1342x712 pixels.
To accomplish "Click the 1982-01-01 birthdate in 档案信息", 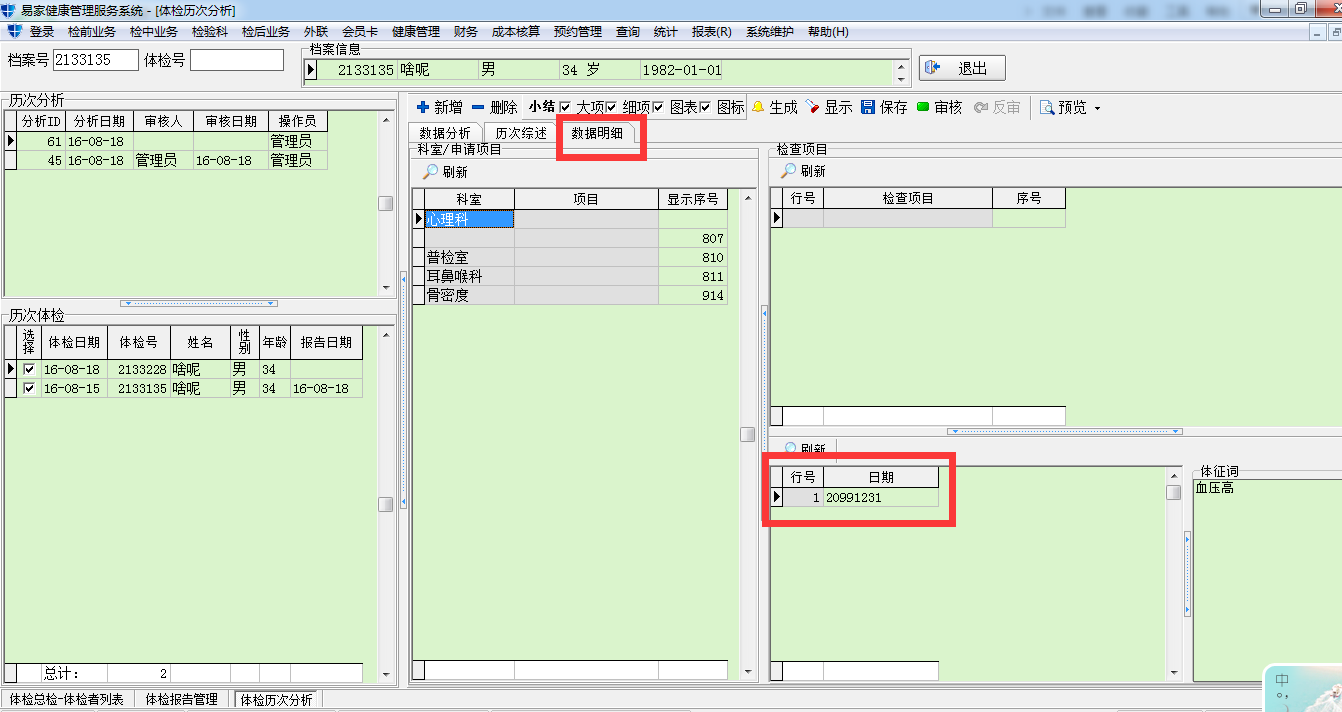I will [682, 70].
